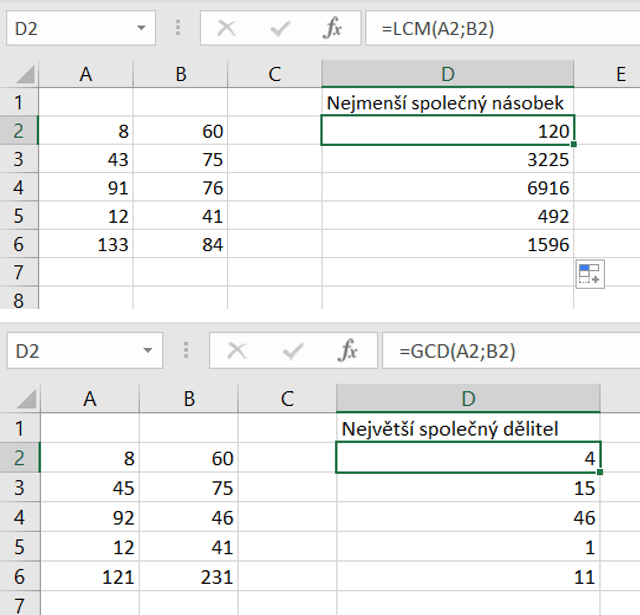The image size is (640, 615).
Task: Click Select All triangle in upper sheet corner
Action: [x=27, y=74]
